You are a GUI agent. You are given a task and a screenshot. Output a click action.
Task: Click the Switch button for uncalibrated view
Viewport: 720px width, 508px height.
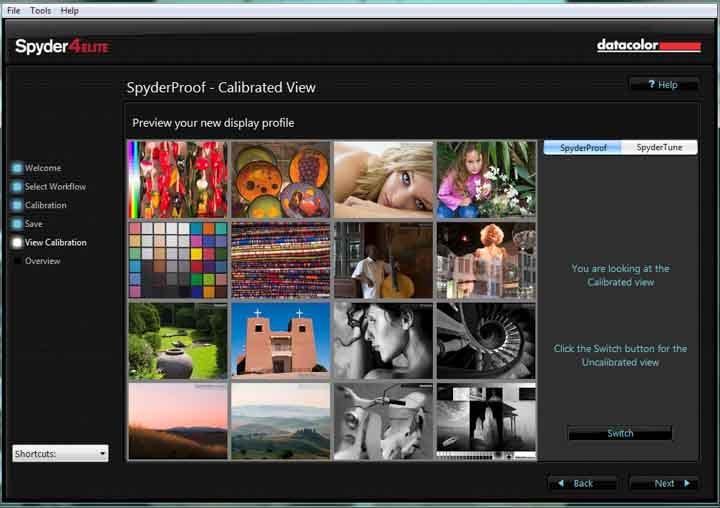click(x=620, y=433)
